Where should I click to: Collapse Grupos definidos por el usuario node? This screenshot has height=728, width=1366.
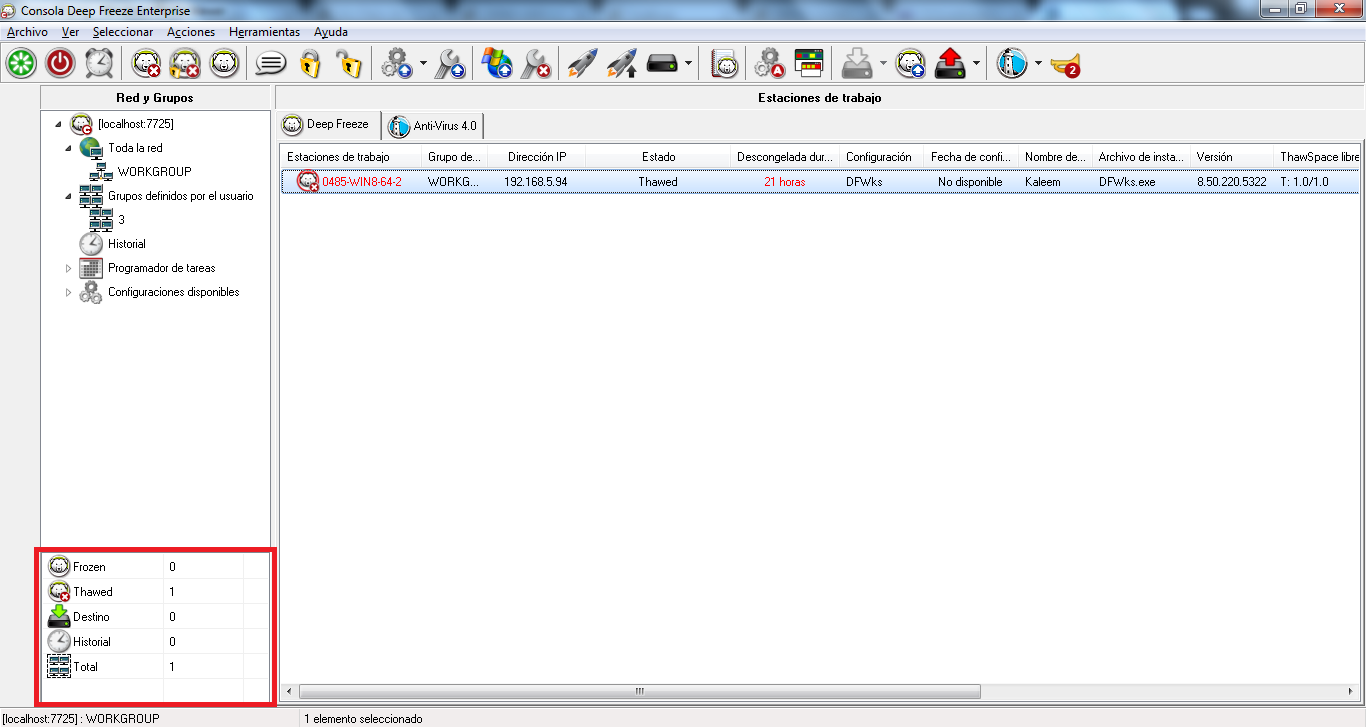coord(68,196)
